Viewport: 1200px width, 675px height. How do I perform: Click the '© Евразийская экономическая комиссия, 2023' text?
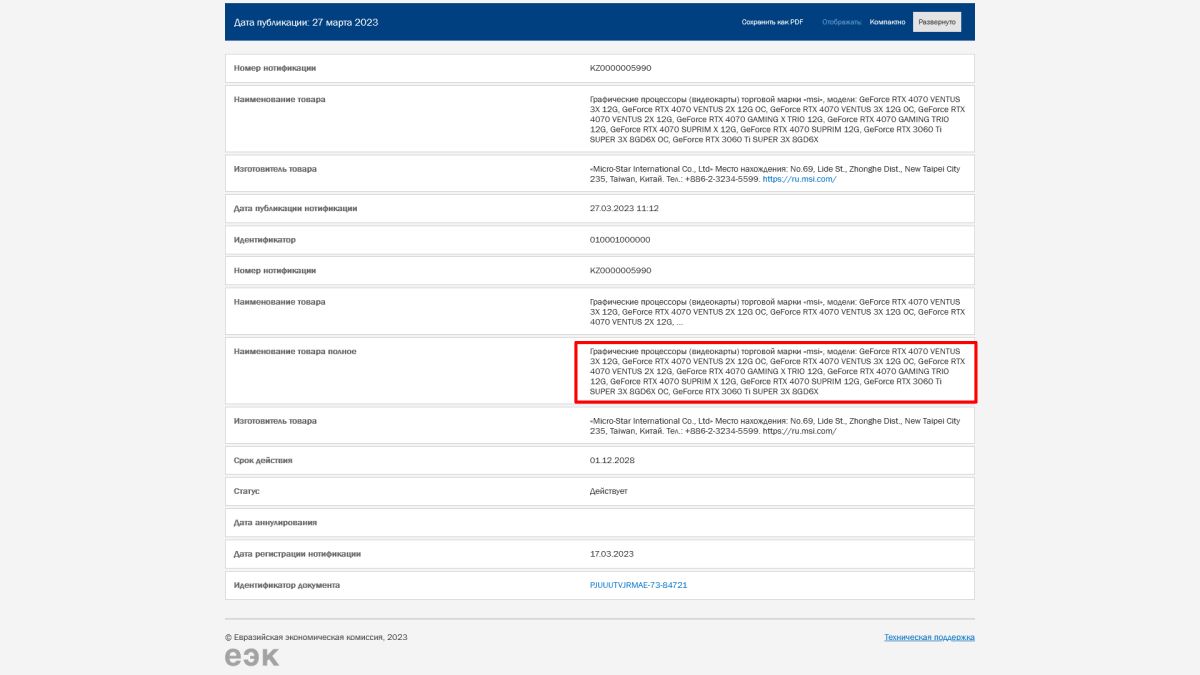(316, 637)
